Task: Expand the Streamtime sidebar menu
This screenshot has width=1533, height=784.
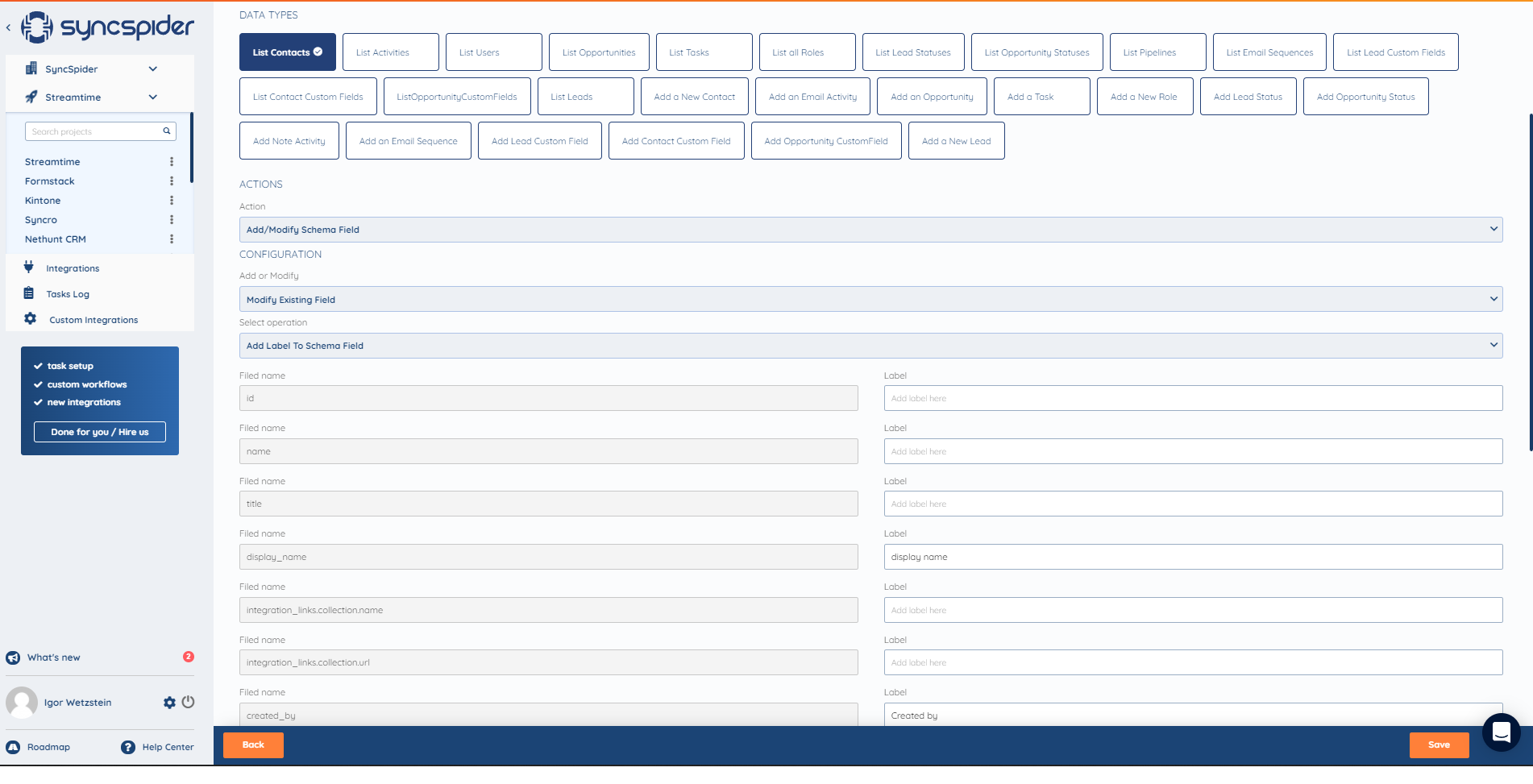Action: [x=153, y=97]
